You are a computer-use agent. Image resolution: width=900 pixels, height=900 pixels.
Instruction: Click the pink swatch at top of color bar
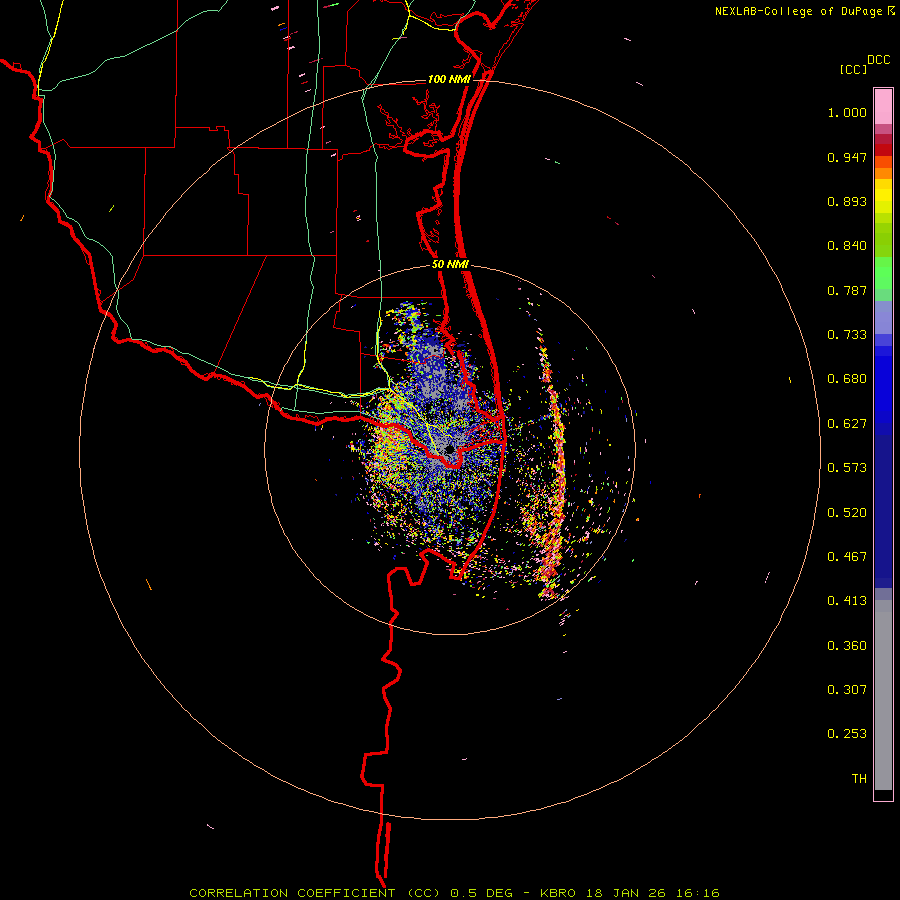coord(883,107)
